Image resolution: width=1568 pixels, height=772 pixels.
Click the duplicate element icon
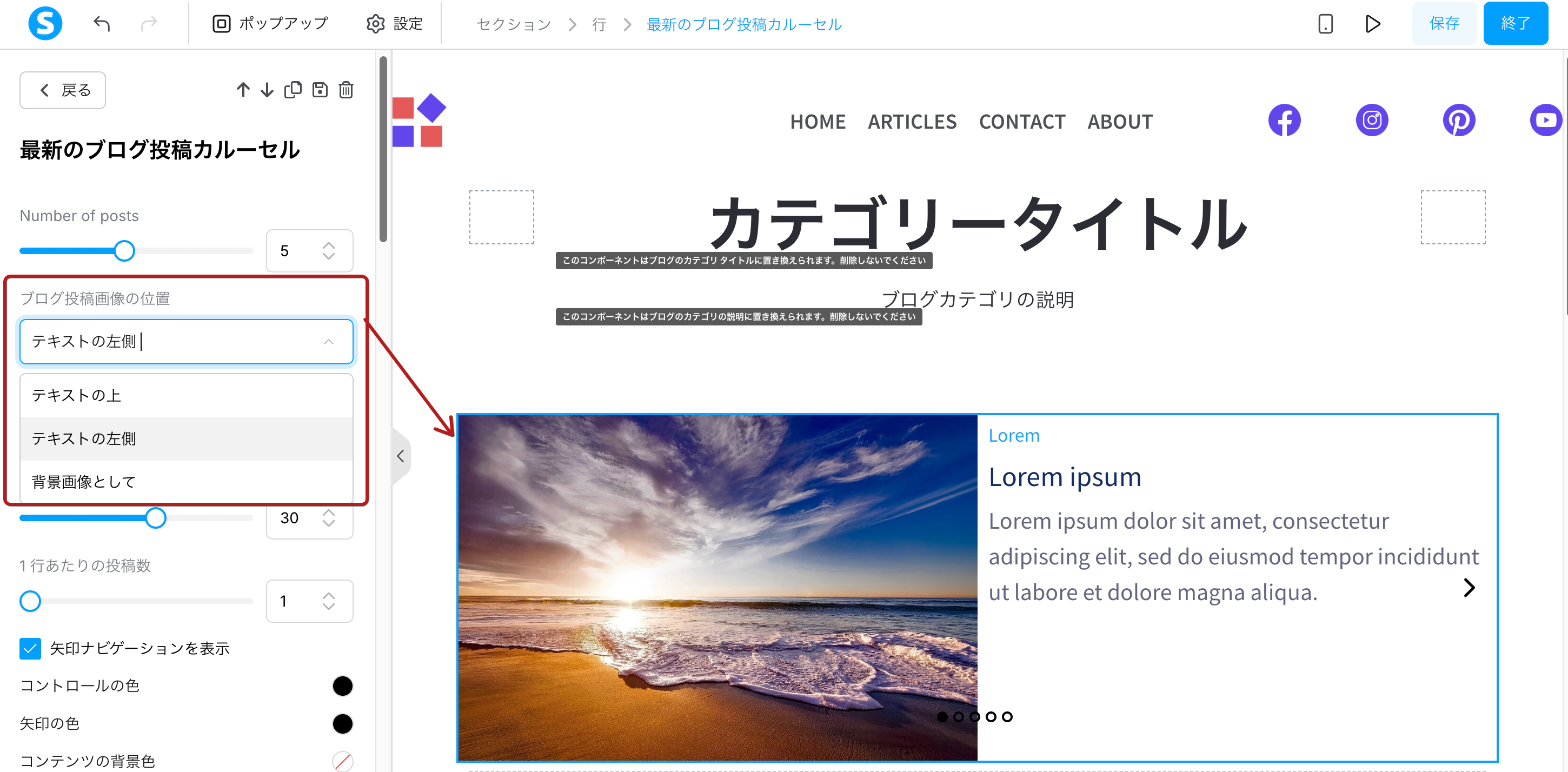click(293, 90)
